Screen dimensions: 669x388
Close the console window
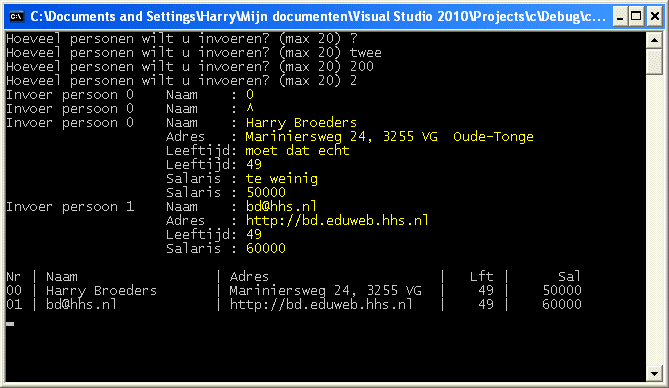coord(655,17)
